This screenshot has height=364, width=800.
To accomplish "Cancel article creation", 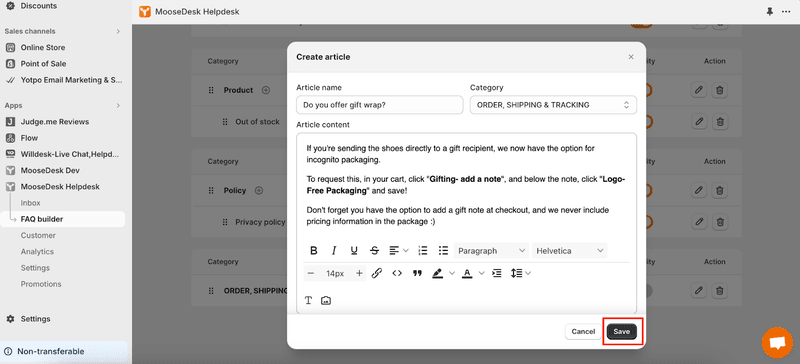I will tap(583, 331).
